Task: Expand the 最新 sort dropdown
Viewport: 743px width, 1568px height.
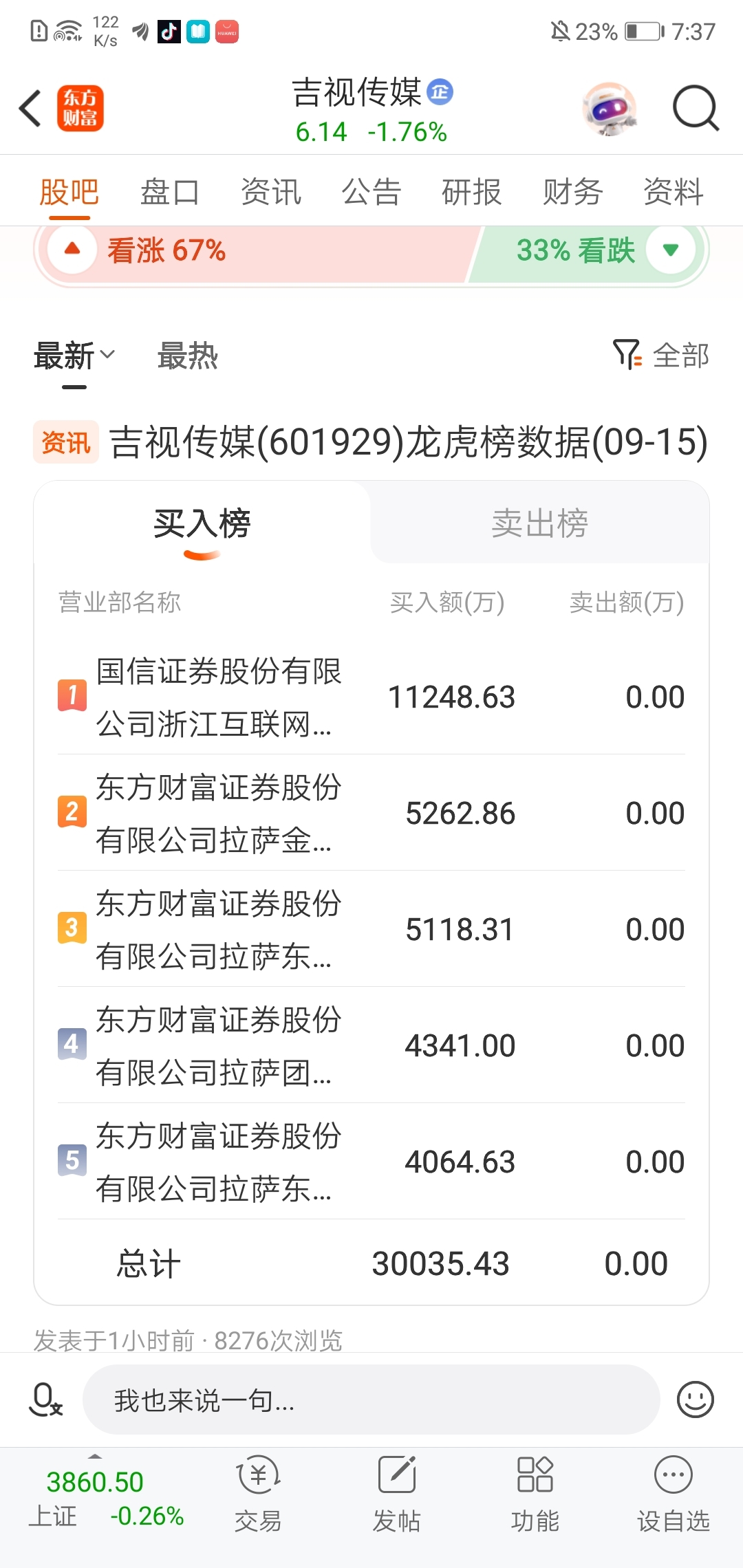Action: pos(74,356)
